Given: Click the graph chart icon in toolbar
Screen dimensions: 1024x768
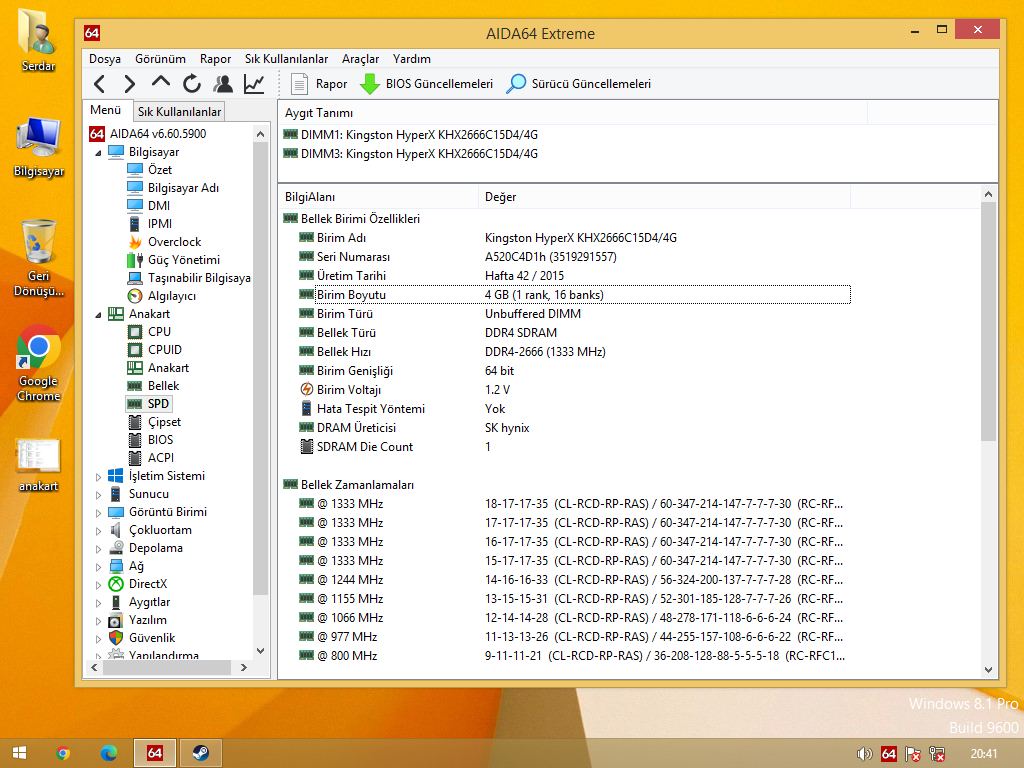Looking at the screenshot, I should [x=254, y=84].
